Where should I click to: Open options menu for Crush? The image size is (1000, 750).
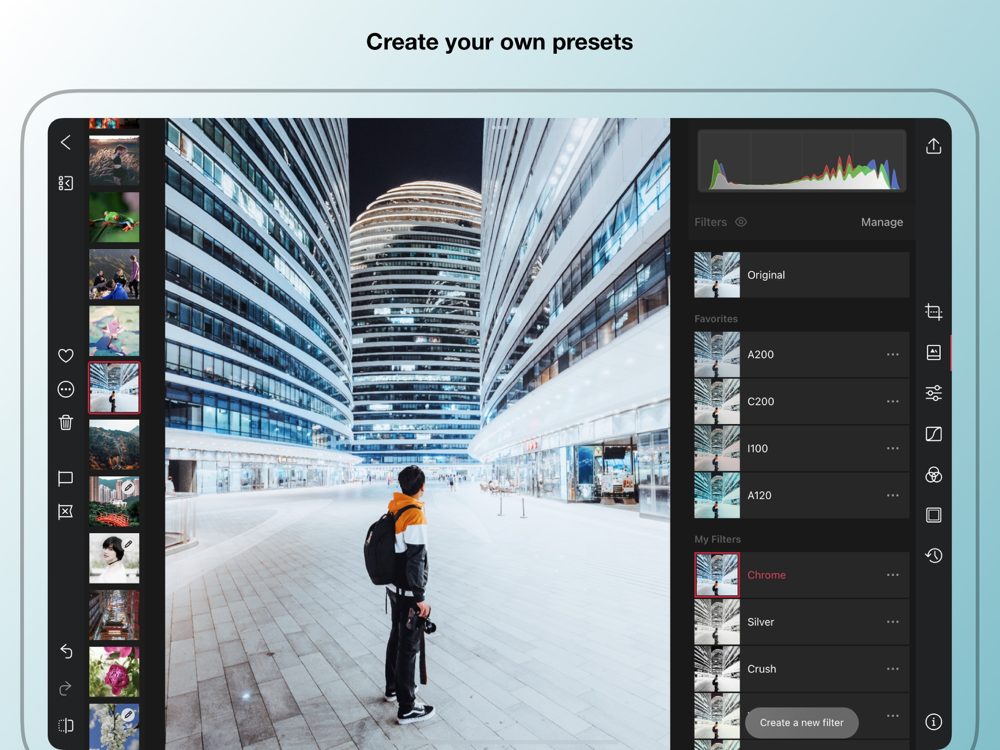(x=892, y=669)
